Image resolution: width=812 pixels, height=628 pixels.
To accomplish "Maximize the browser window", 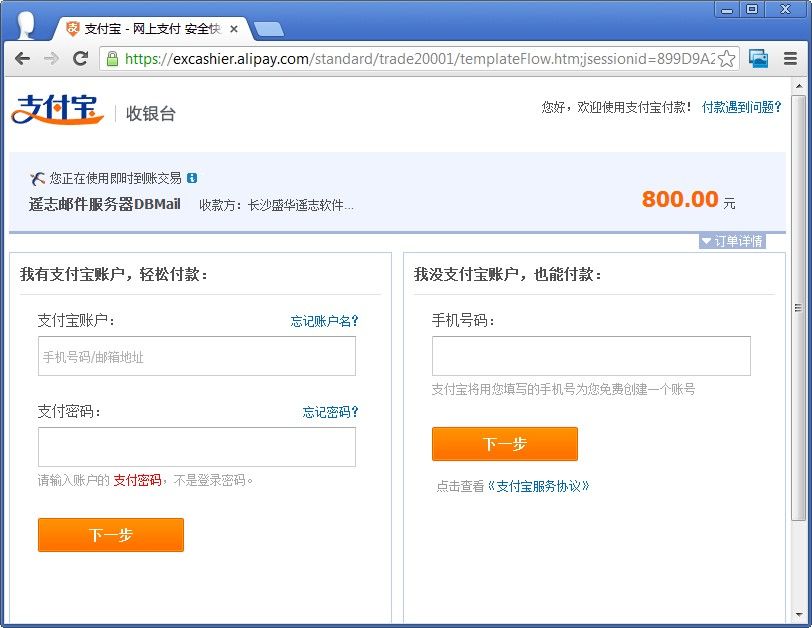I will 752,9.
